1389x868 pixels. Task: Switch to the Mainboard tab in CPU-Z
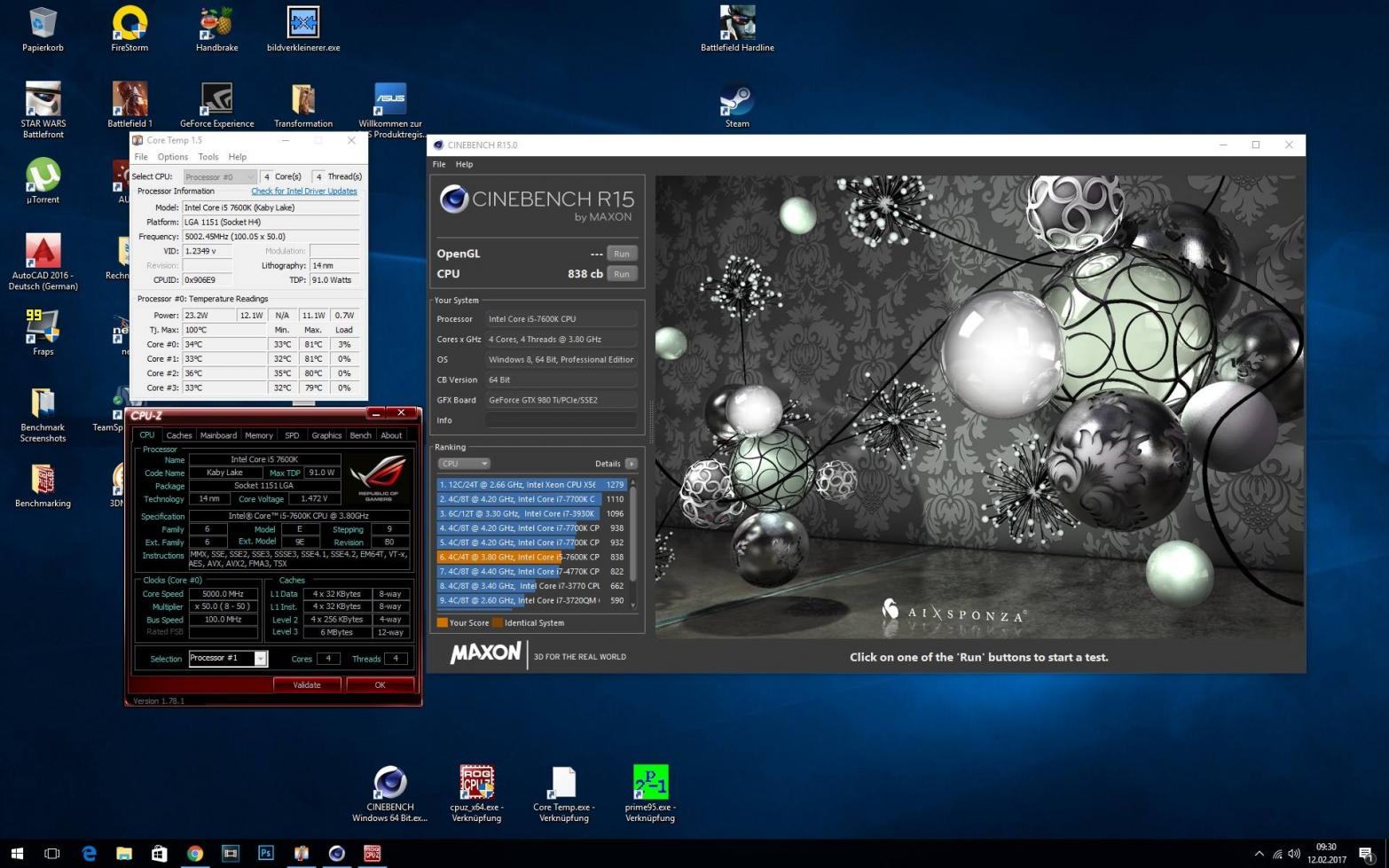(x=218, y=435)
